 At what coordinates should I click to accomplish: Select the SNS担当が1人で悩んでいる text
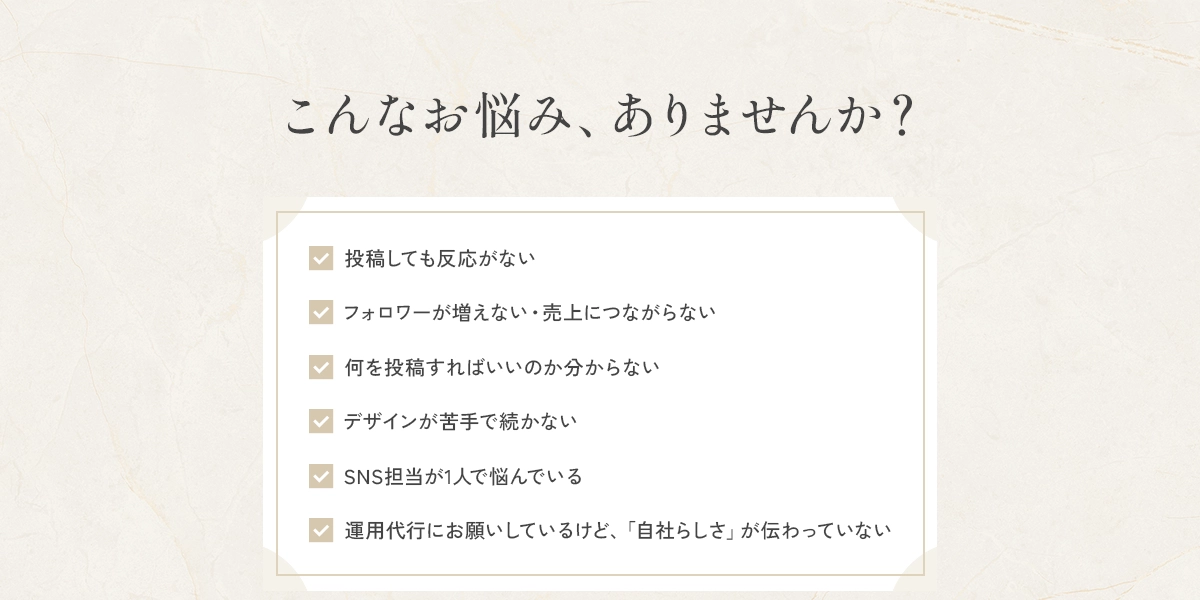click(463, 476)
